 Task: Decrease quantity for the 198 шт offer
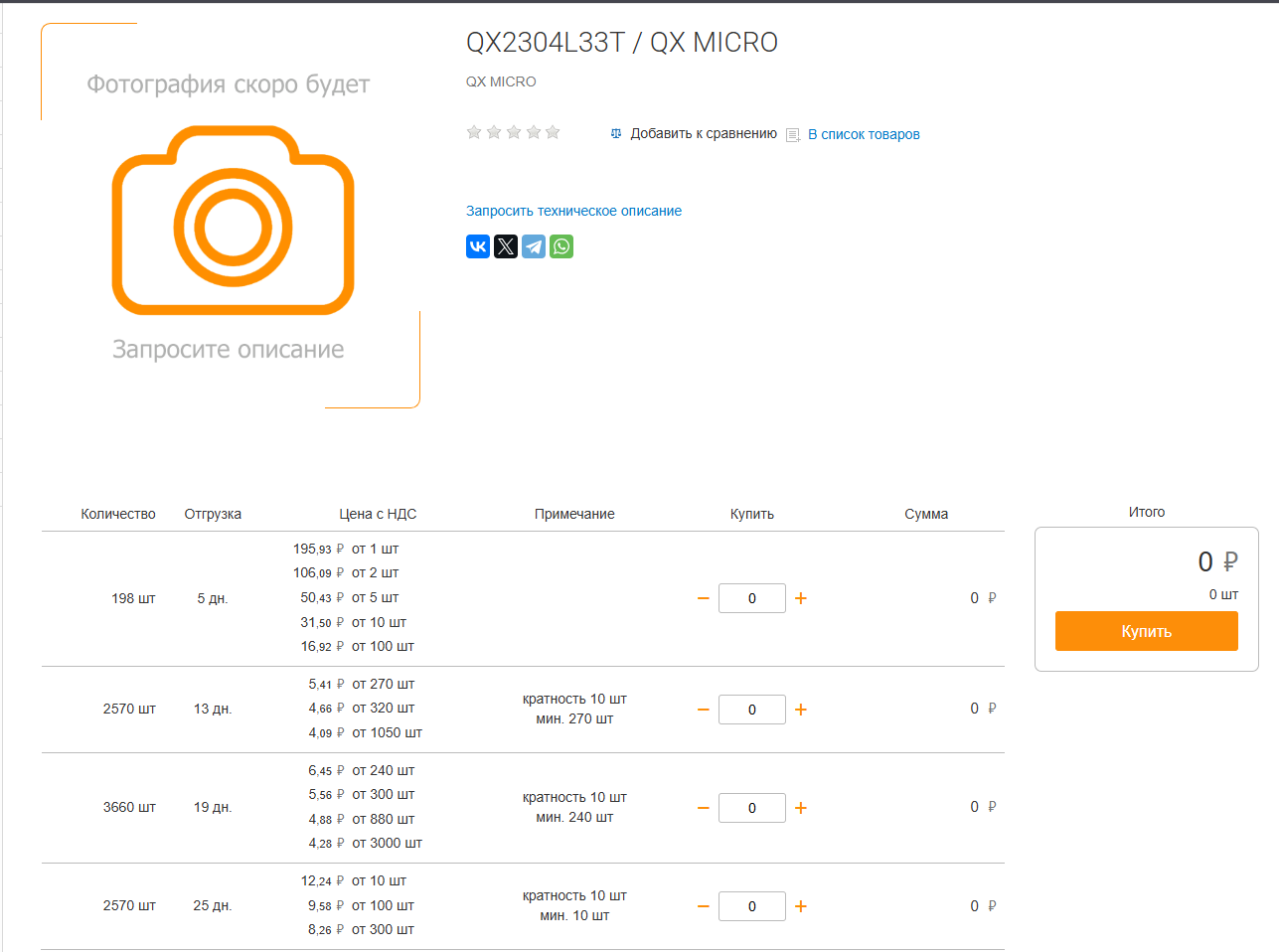point(704,598)
